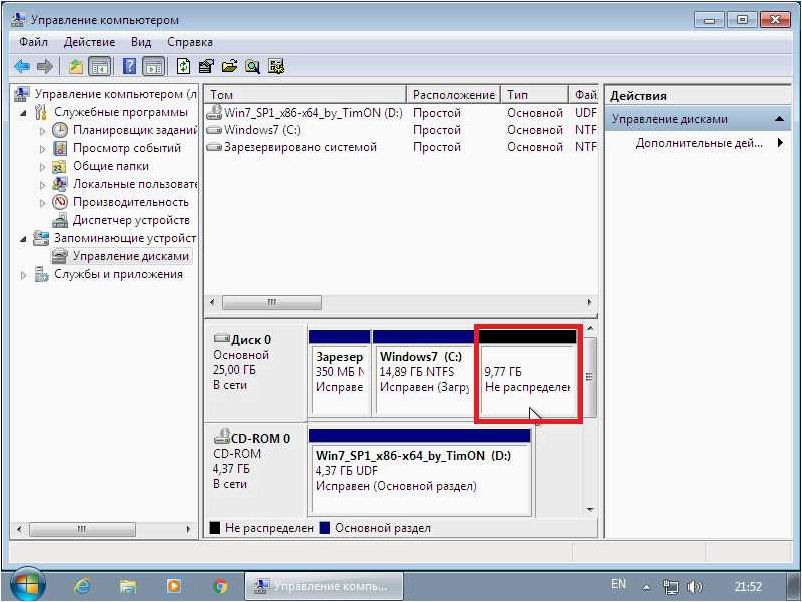Image resolution: width=802 pixels, height=602 pixels.
Task: Toggle the console tree pane icon
Action: click(x=100, y=66)
